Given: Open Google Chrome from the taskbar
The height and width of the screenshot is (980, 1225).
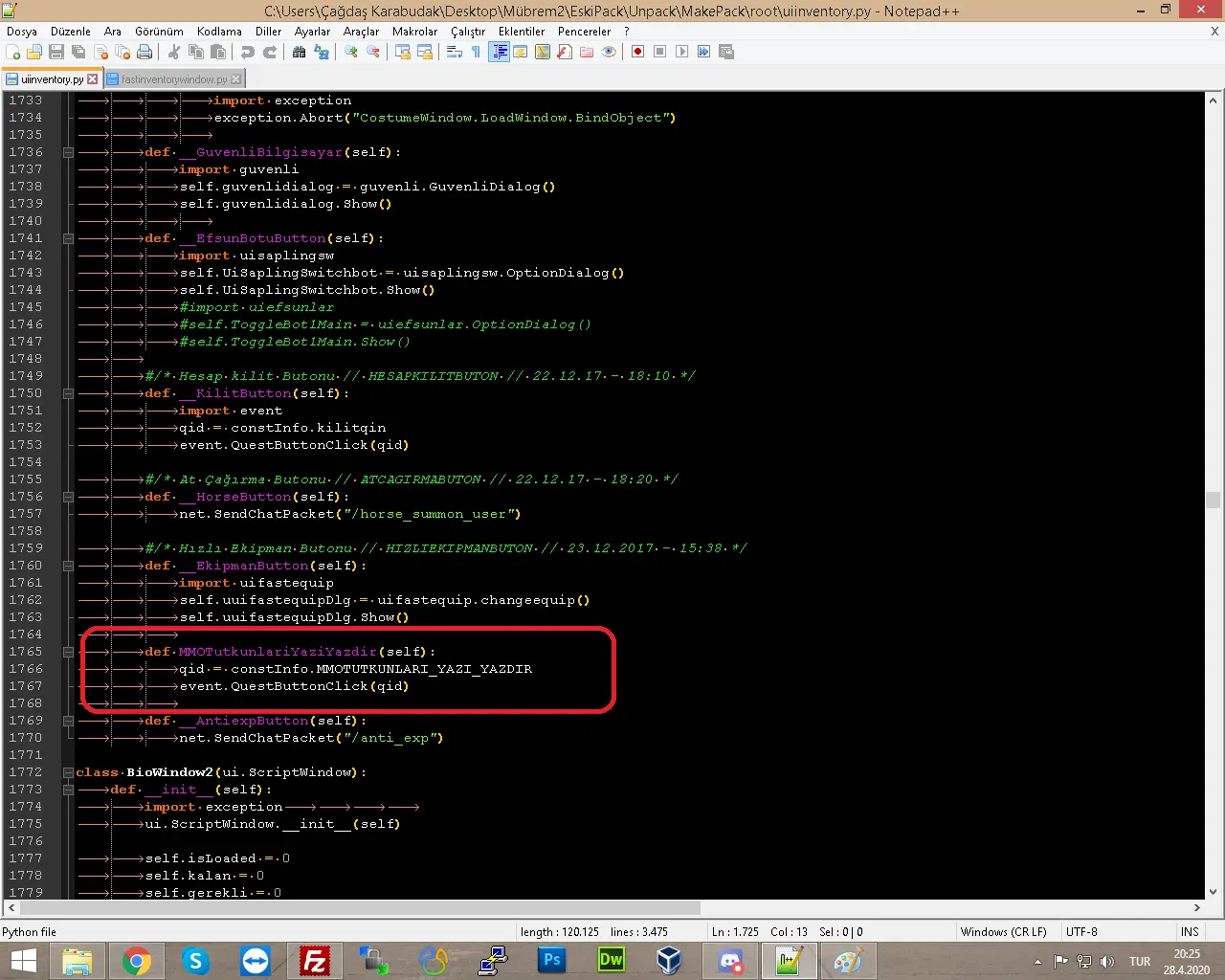Looking at the screenshot, I should click(137, 961).
